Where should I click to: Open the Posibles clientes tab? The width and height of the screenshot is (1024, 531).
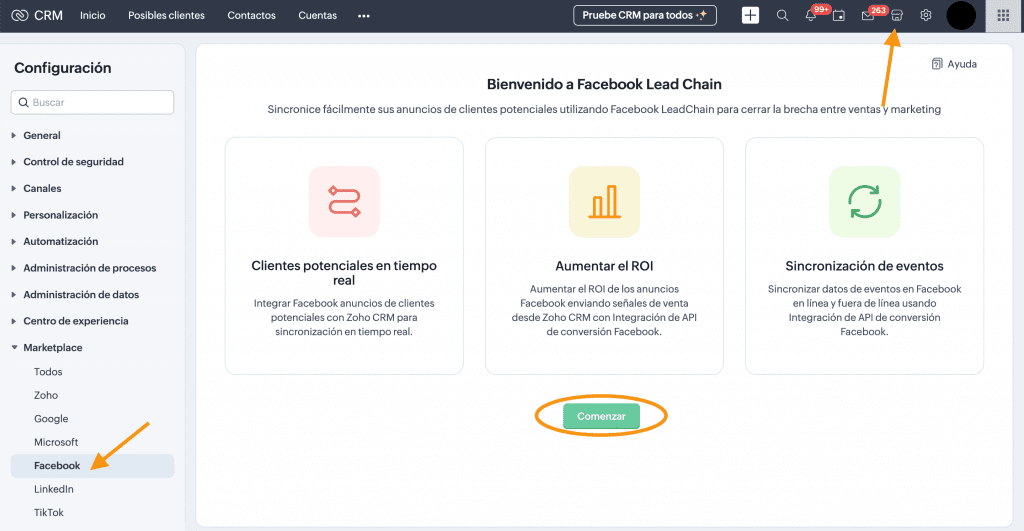[x=167, y=15]
